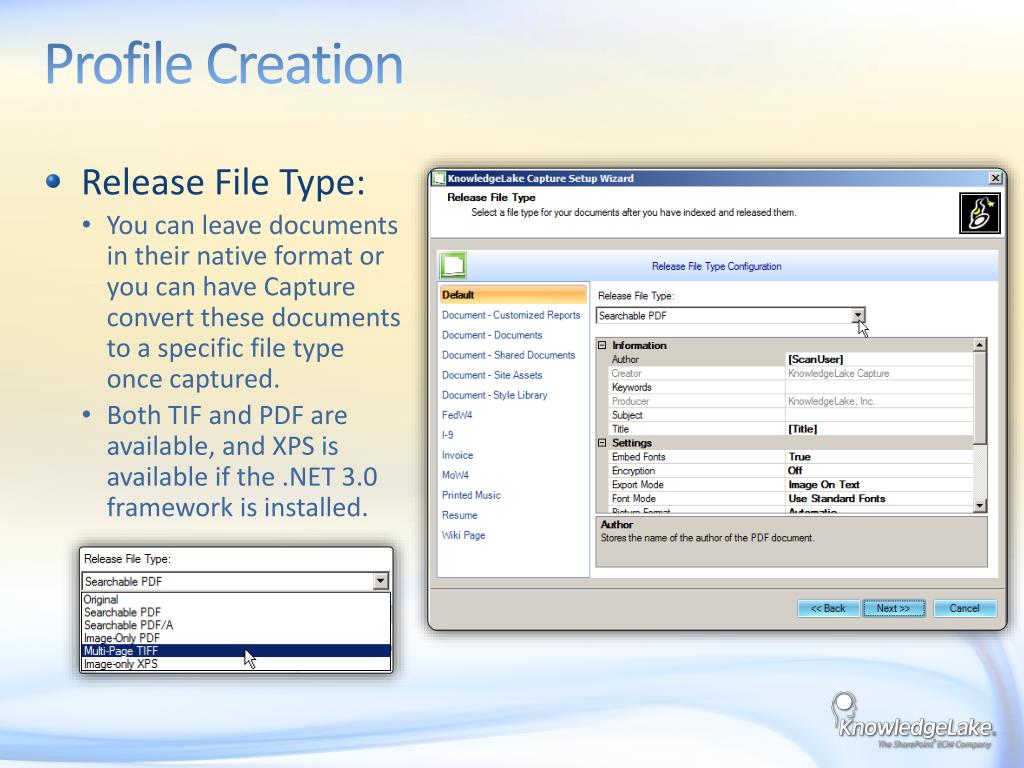This screenshot has height=768, width=1024.
Task: Click the property grid scrollbar down arrow
Action: 979,505
